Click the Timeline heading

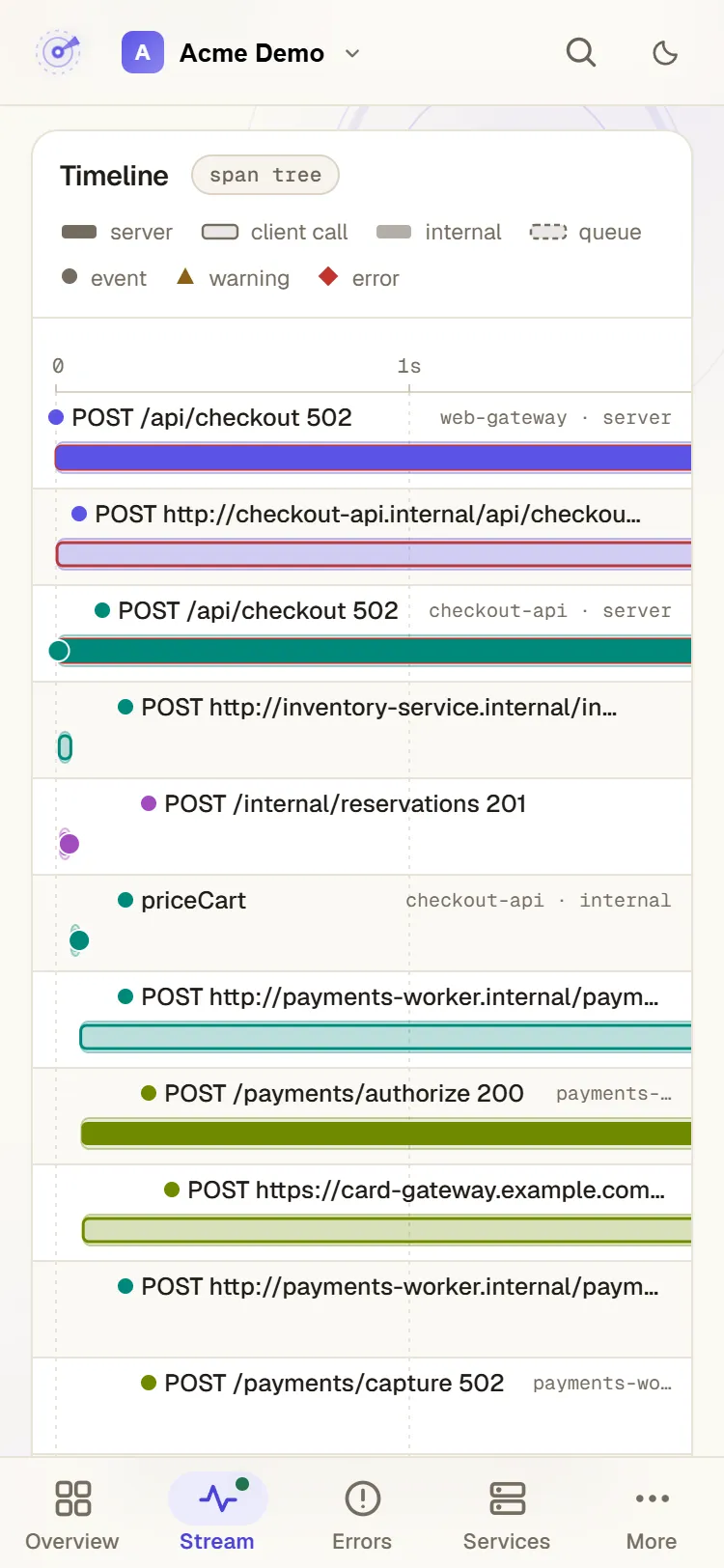point(114,176)
